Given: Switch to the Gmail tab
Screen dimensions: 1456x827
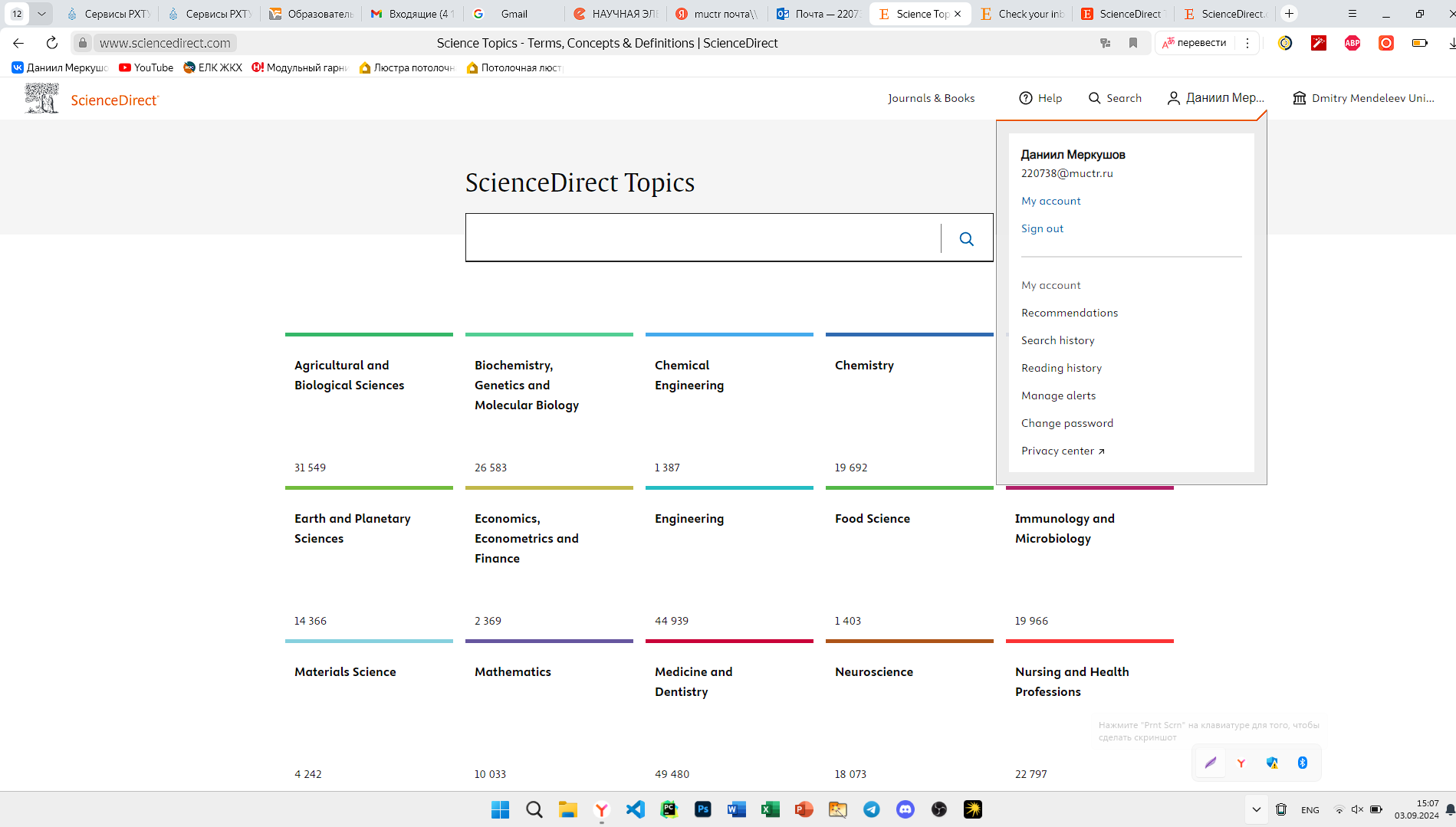Looking at the screenshot, I should point(514,14).
